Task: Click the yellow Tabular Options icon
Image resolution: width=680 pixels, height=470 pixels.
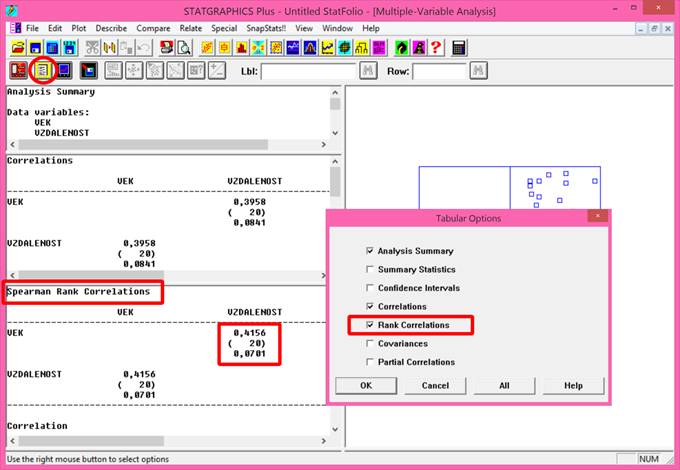Action: tap(43, 70)
